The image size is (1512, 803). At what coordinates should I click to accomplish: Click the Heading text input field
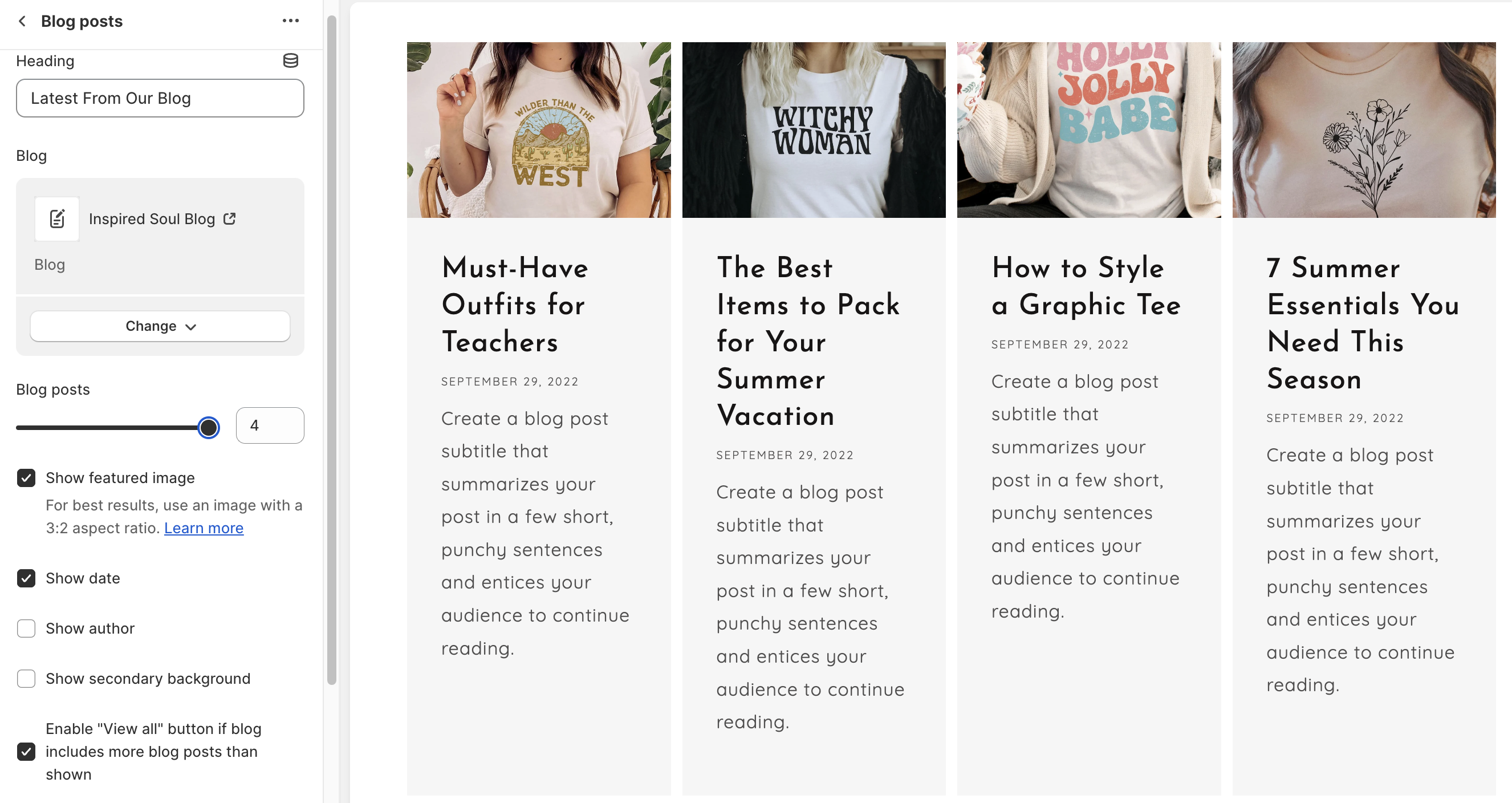pos(160,98)
